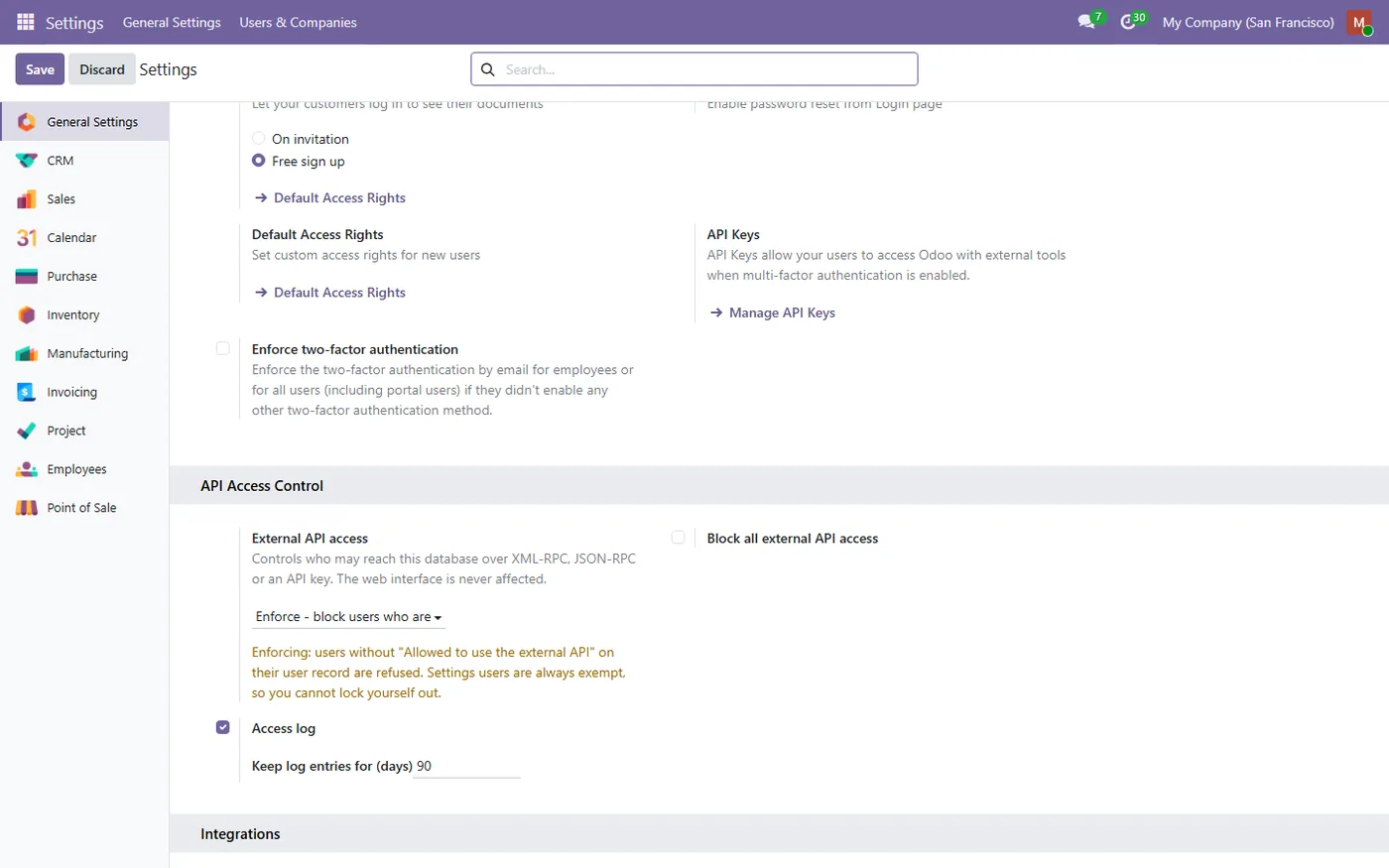
Task: Click the search magnifier icon
Action: (487, 69)
